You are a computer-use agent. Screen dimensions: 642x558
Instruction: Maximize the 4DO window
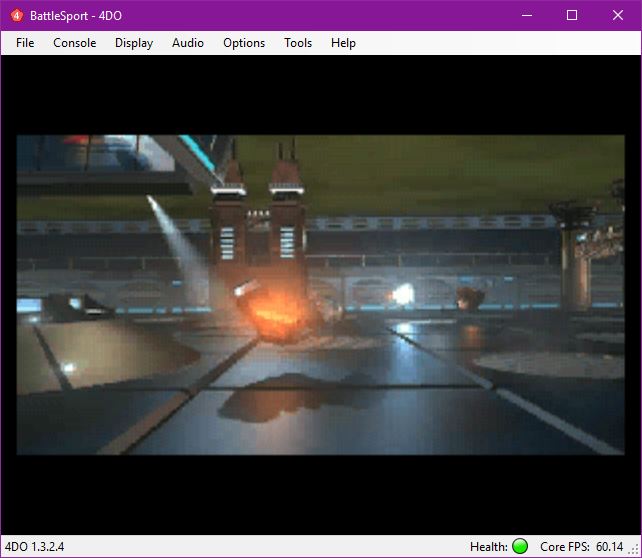(x=572, y=16)
